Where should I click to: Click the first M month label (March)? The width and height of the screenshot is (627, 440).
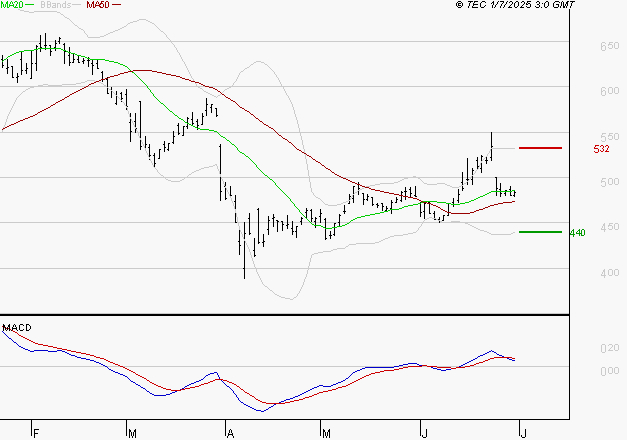(x=132, y=434)
